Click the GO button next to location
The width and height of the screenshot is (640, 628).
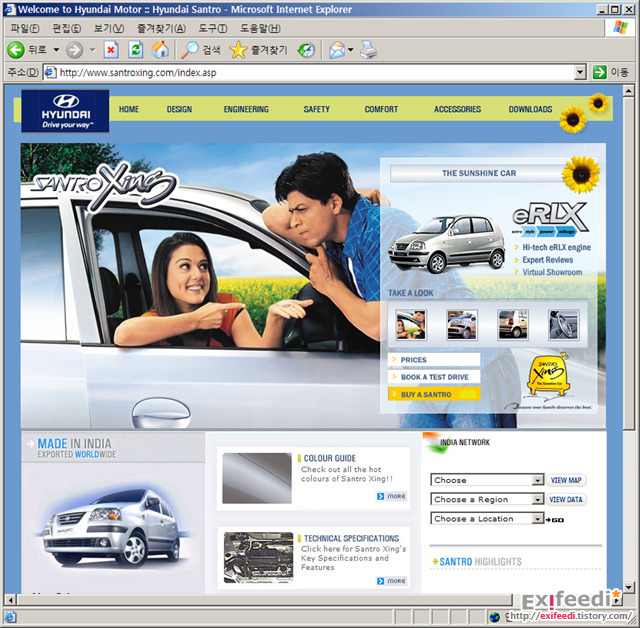(x=555, y=519)
